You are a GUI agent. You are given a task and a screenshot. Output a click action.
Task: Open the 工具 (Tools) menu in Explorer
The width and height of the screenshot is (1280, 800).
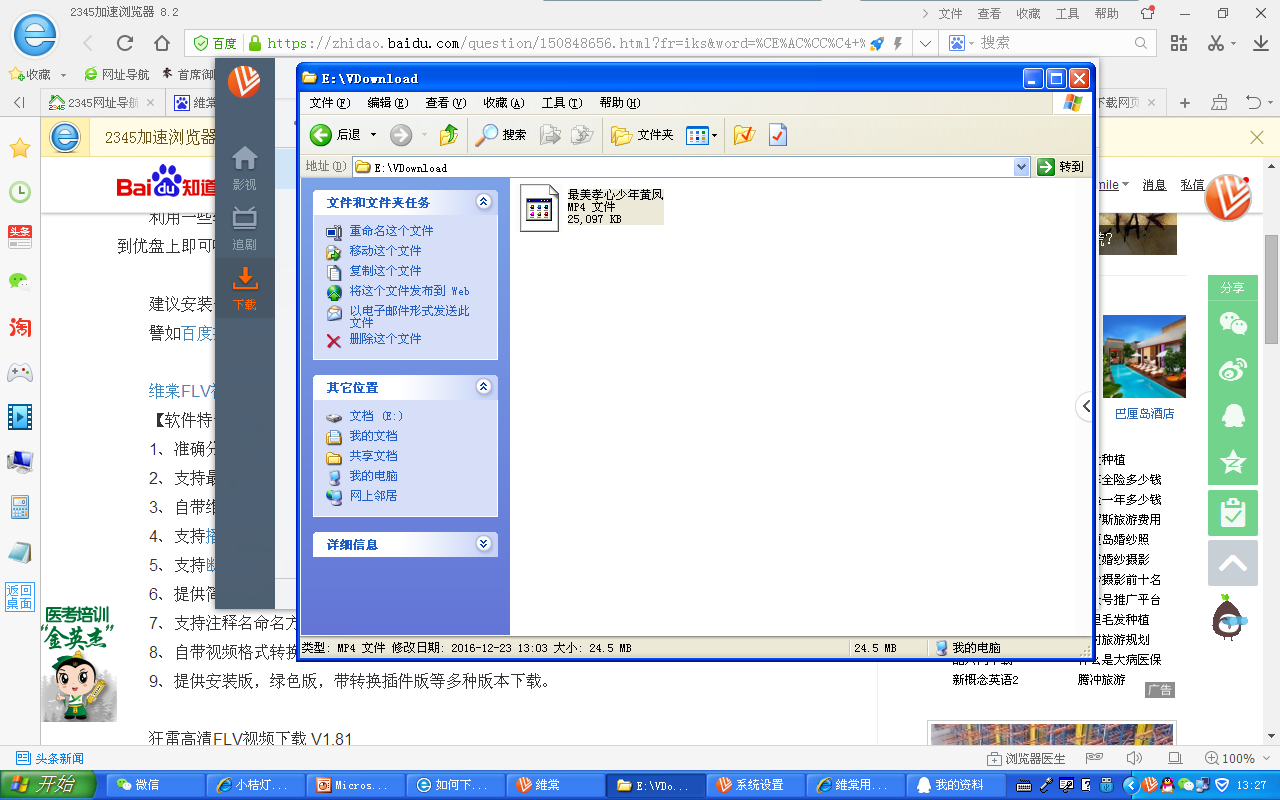point(561,103)
